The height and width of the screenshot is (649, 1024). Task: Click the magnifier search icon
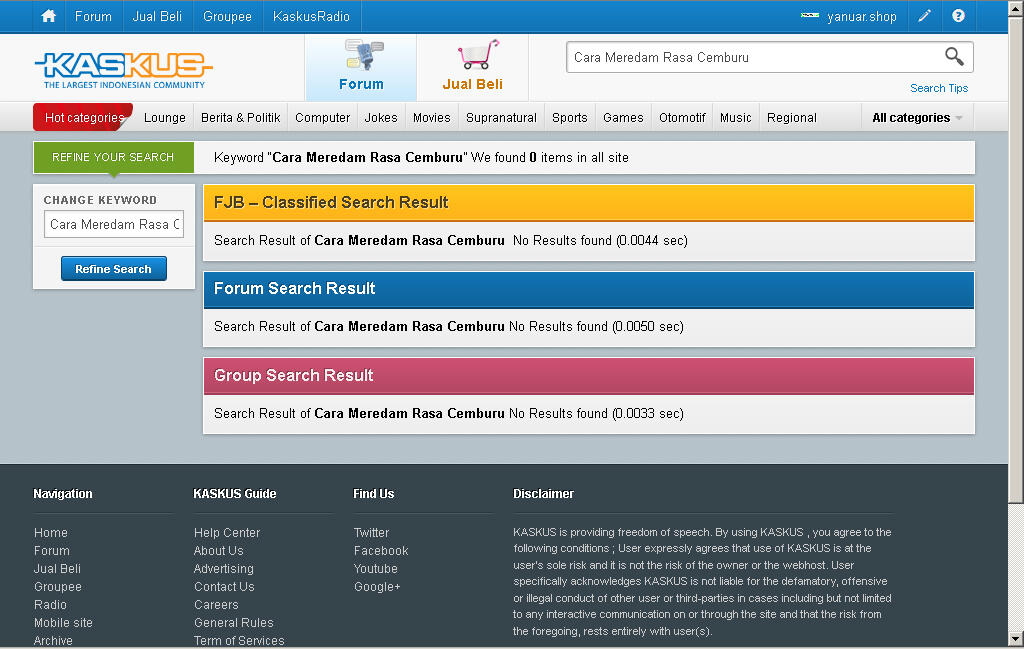(954, 57)
